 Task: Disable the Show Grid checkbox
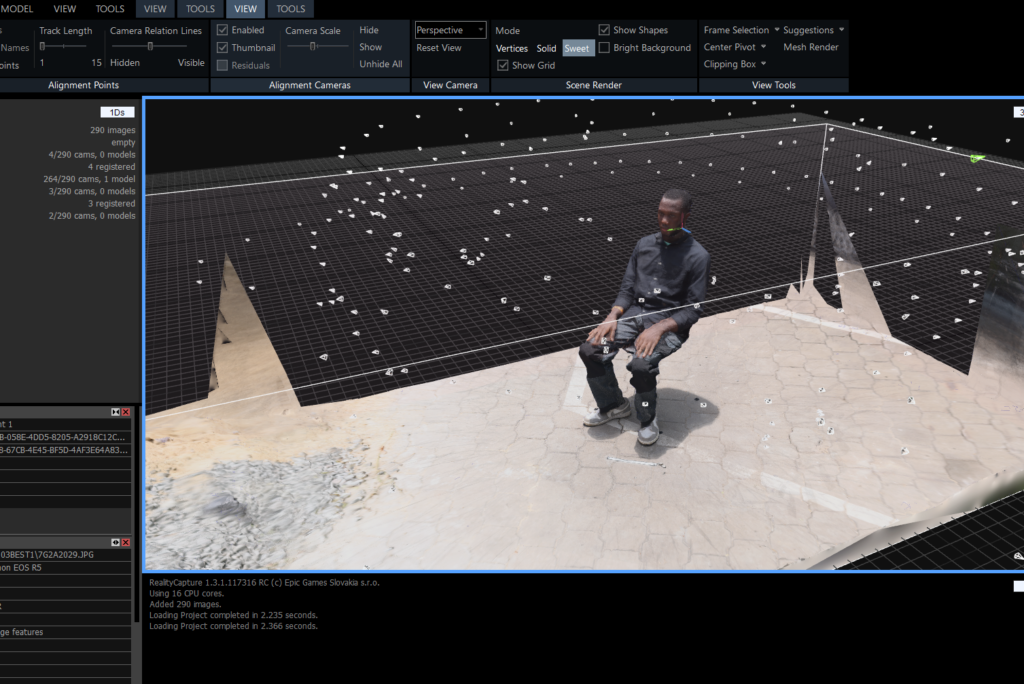503,65
